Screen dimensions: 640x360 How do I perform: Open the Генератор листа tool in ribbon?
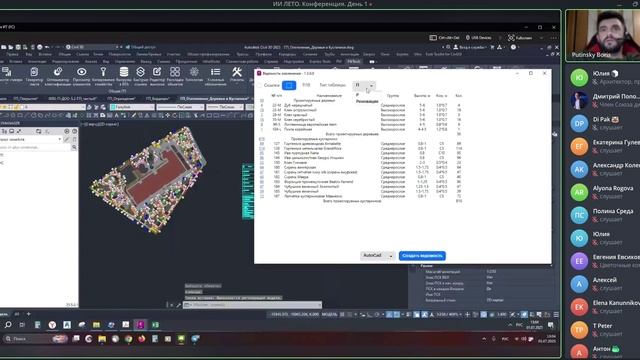34,76
